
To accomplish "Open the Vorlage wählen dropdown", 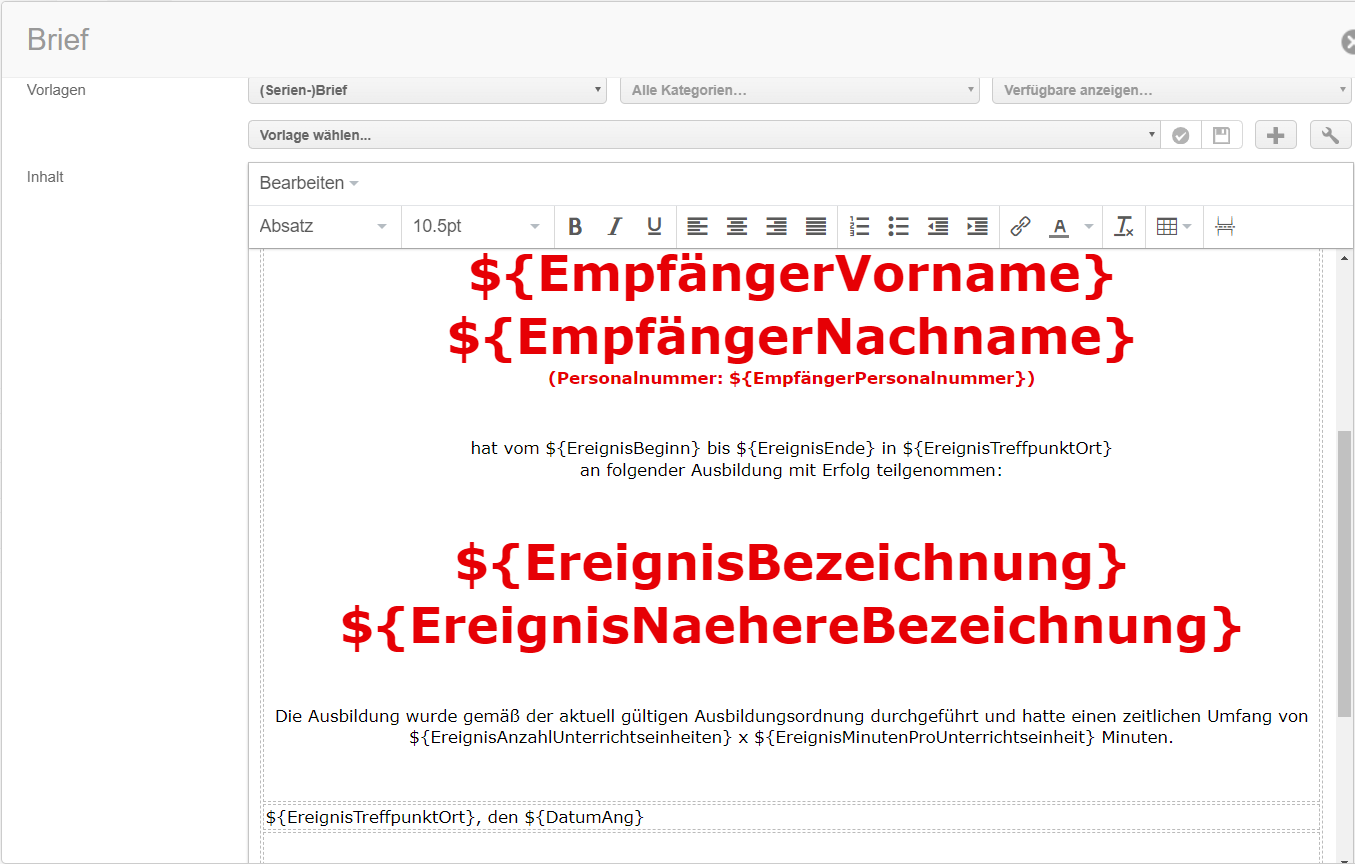I will point(704,135).
